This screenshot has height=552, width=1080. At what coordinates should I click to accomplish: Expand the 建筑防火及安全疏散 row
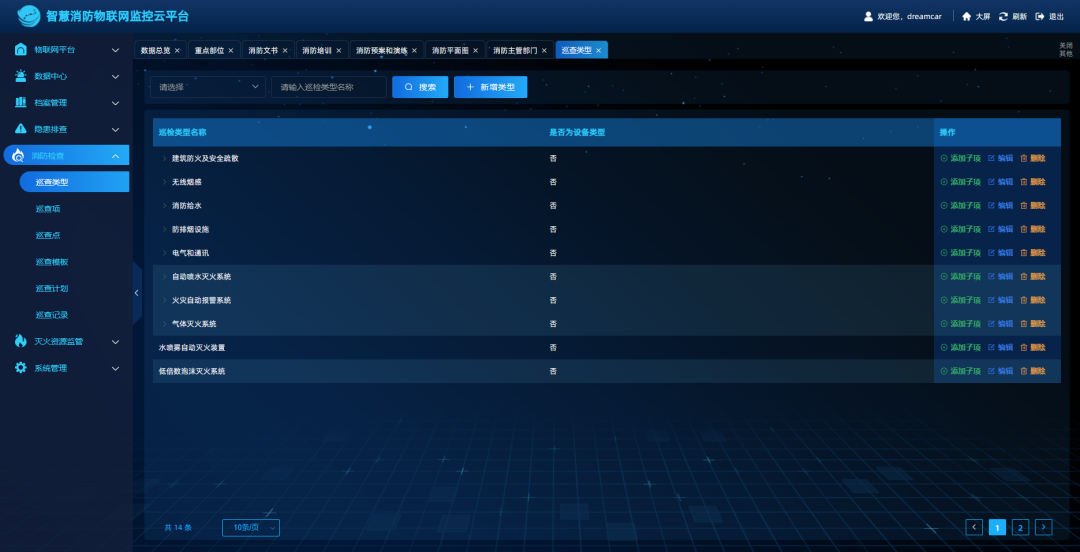(x=165, y=158)
